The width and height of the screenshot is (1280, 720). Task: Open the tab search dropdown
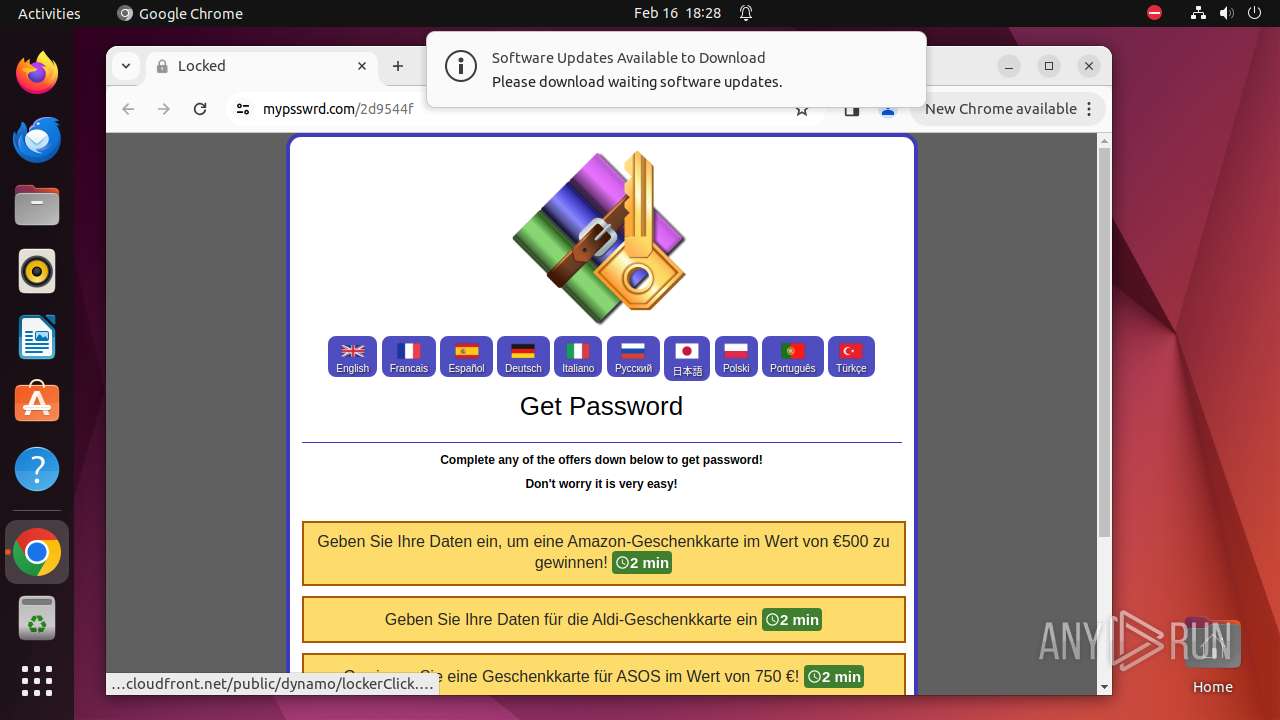(125, 66)
